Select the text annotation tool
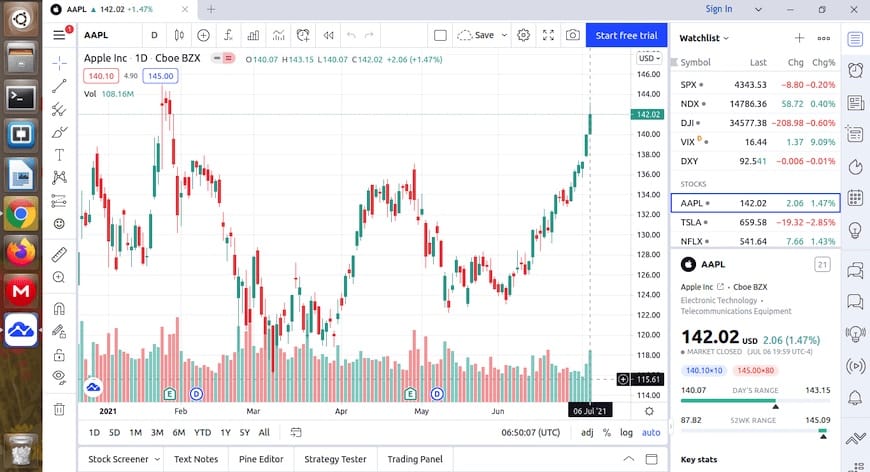 pyautogui.click(x=59, y=155)
